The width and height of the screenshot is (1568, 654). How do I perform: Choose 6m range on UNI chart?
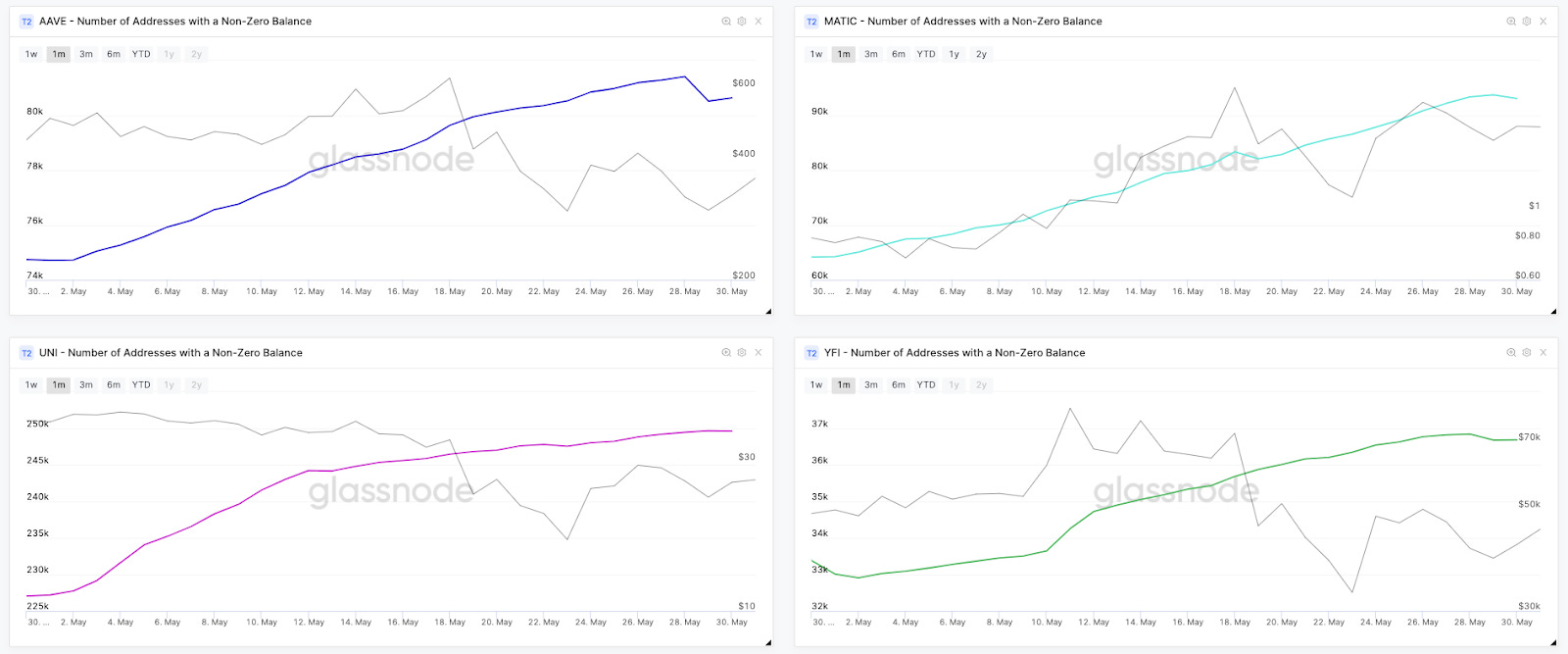pos(114,385)
